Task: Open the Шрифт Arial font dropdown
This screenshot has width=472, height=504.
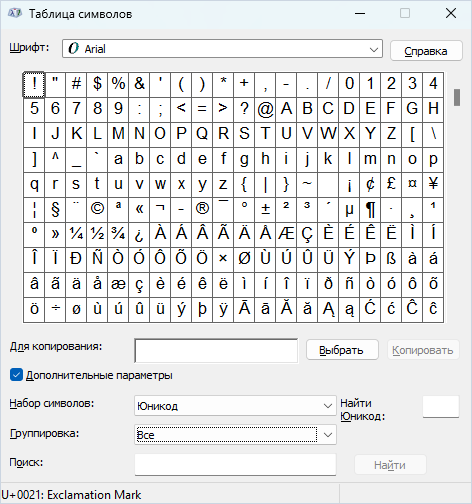Action: tap(222, 49)
